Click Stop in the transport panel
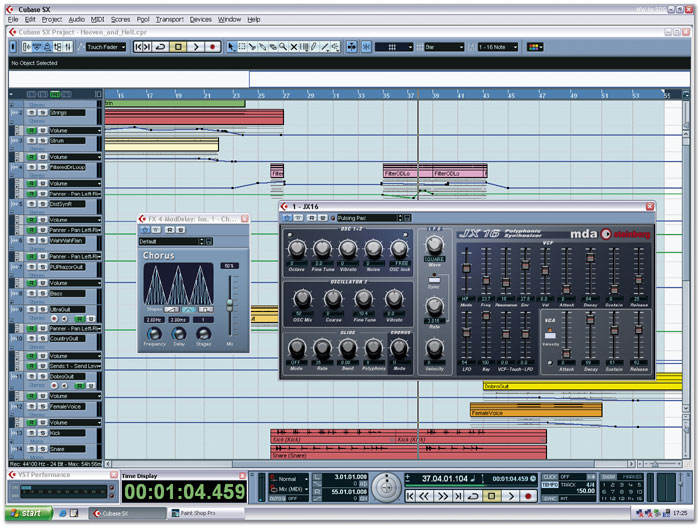Screen dimensions: 700x527 (x=492, y=496)
